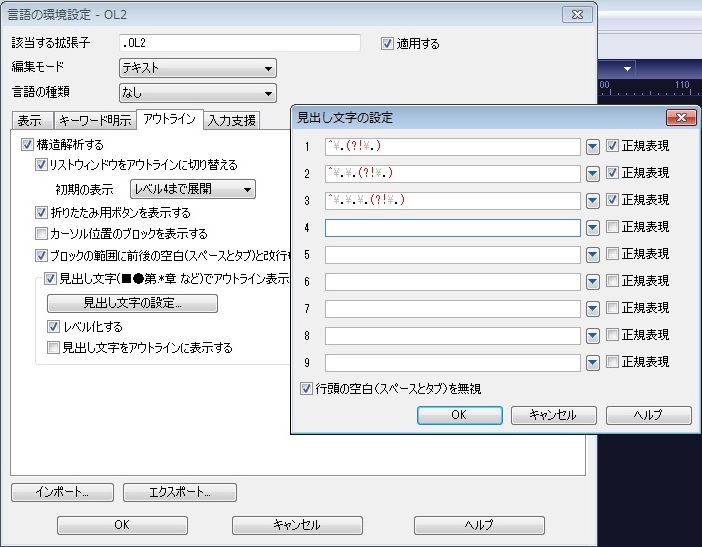This screenshot has height=547, width=702.
Task: Open dropdown arrow beside heading row 3
Action: (x=592, y=200)
